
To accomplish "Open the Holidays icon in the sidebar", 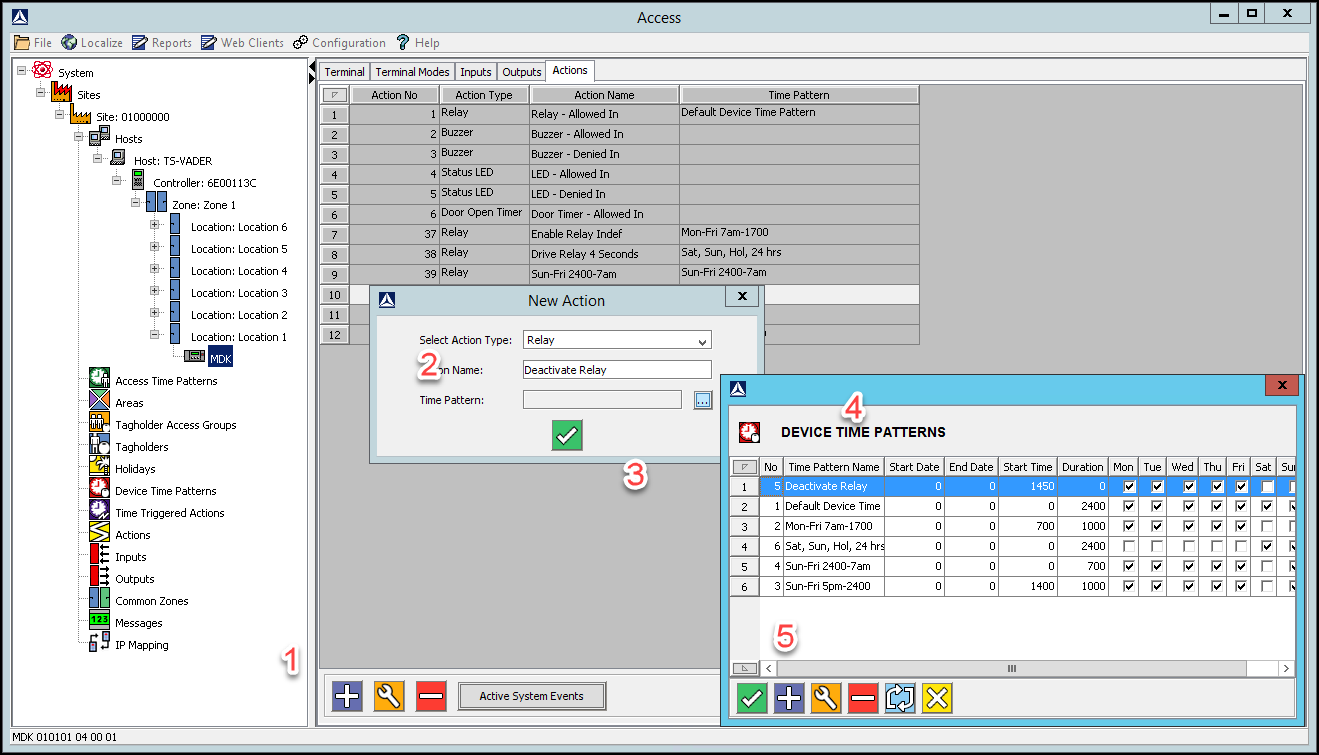I will coord(99,468).
